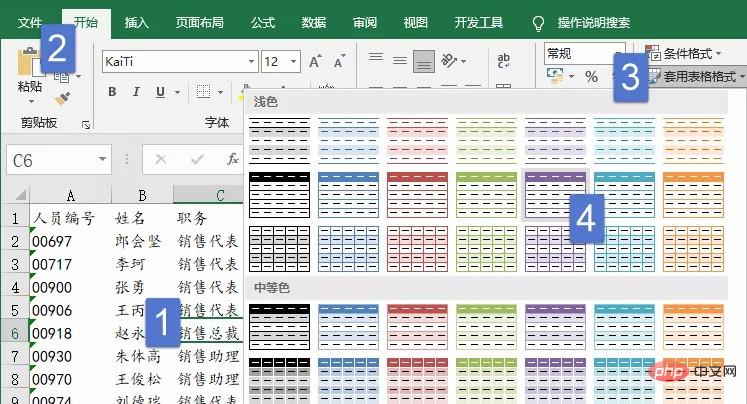Select first medium style with black header

click(279, 327)
